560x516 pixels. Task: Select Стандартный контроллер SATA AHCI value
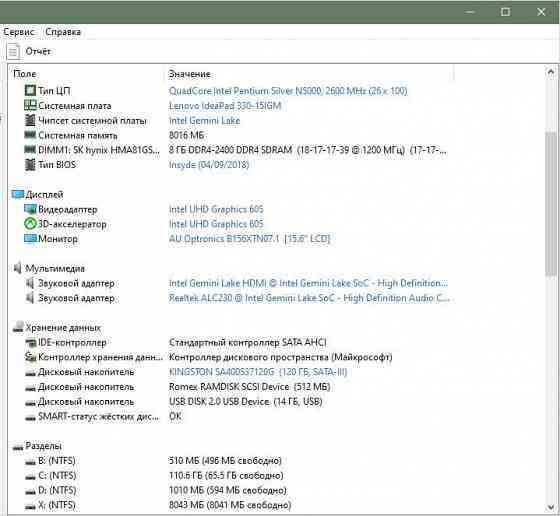pyautogui.click(x=248, y=342)
